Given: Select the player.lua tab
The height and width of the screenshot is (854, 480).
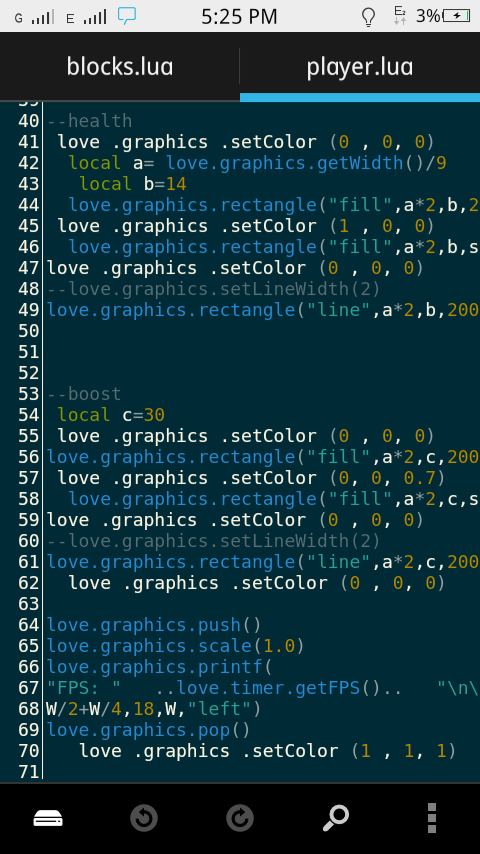Looking at the screenshot, I should point(360,66).
